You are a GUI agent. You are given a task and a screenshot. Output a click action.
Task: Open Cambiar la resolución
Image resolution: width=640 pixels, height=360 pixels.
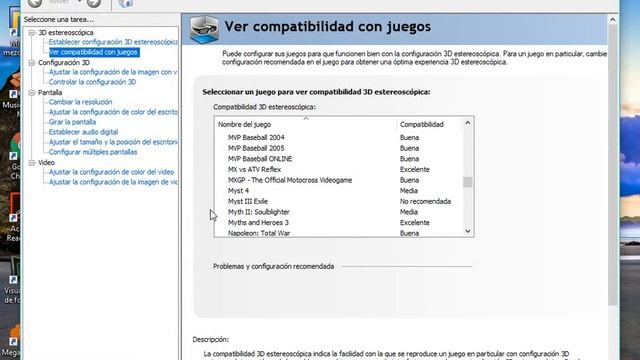point(80,102)
